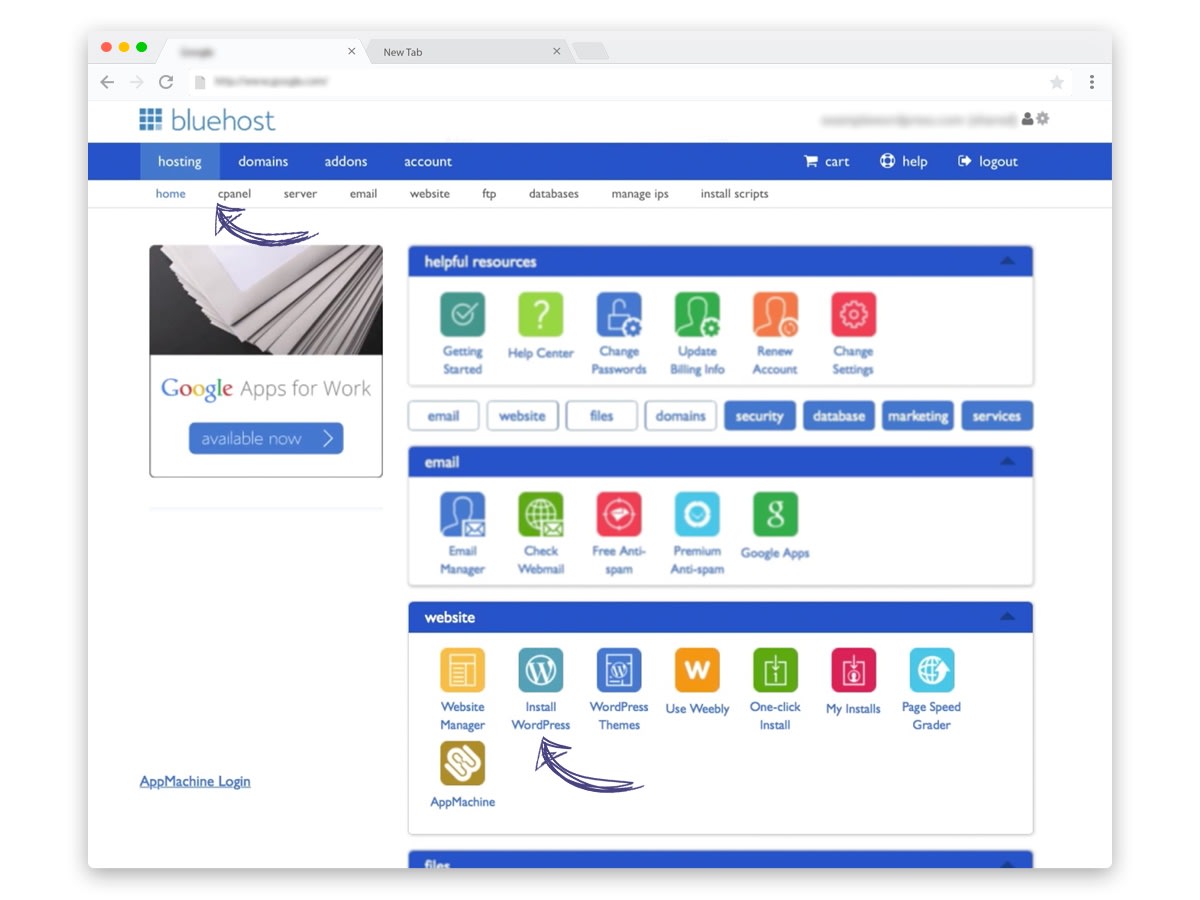Collapse the website panel
The height and width of the screenshot is (900, 1200).
click(1007, 617)
